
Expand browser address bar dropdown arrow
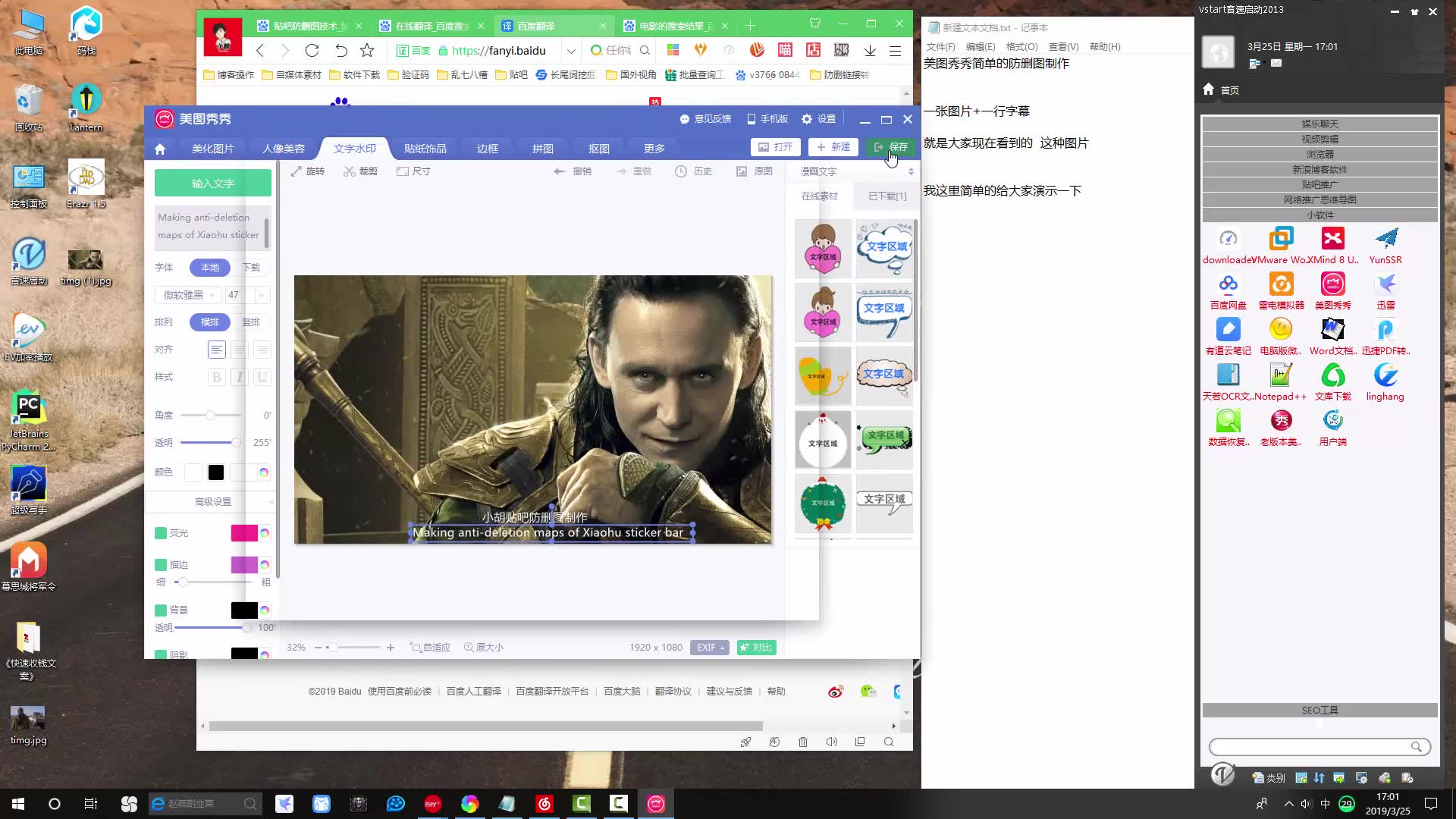[571, 51]
